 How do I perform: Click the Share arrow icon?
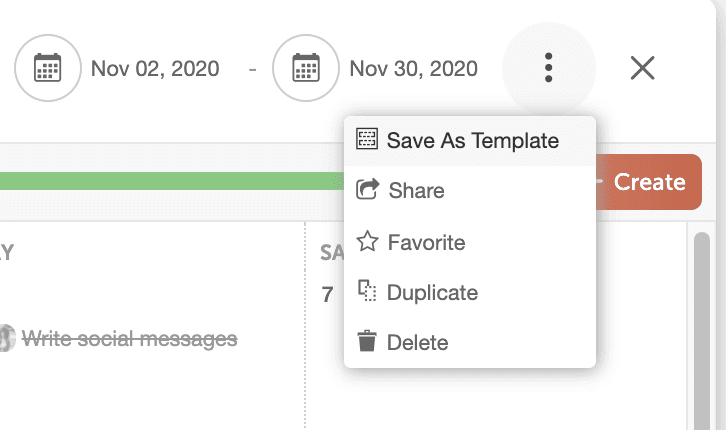pos(368,190)
